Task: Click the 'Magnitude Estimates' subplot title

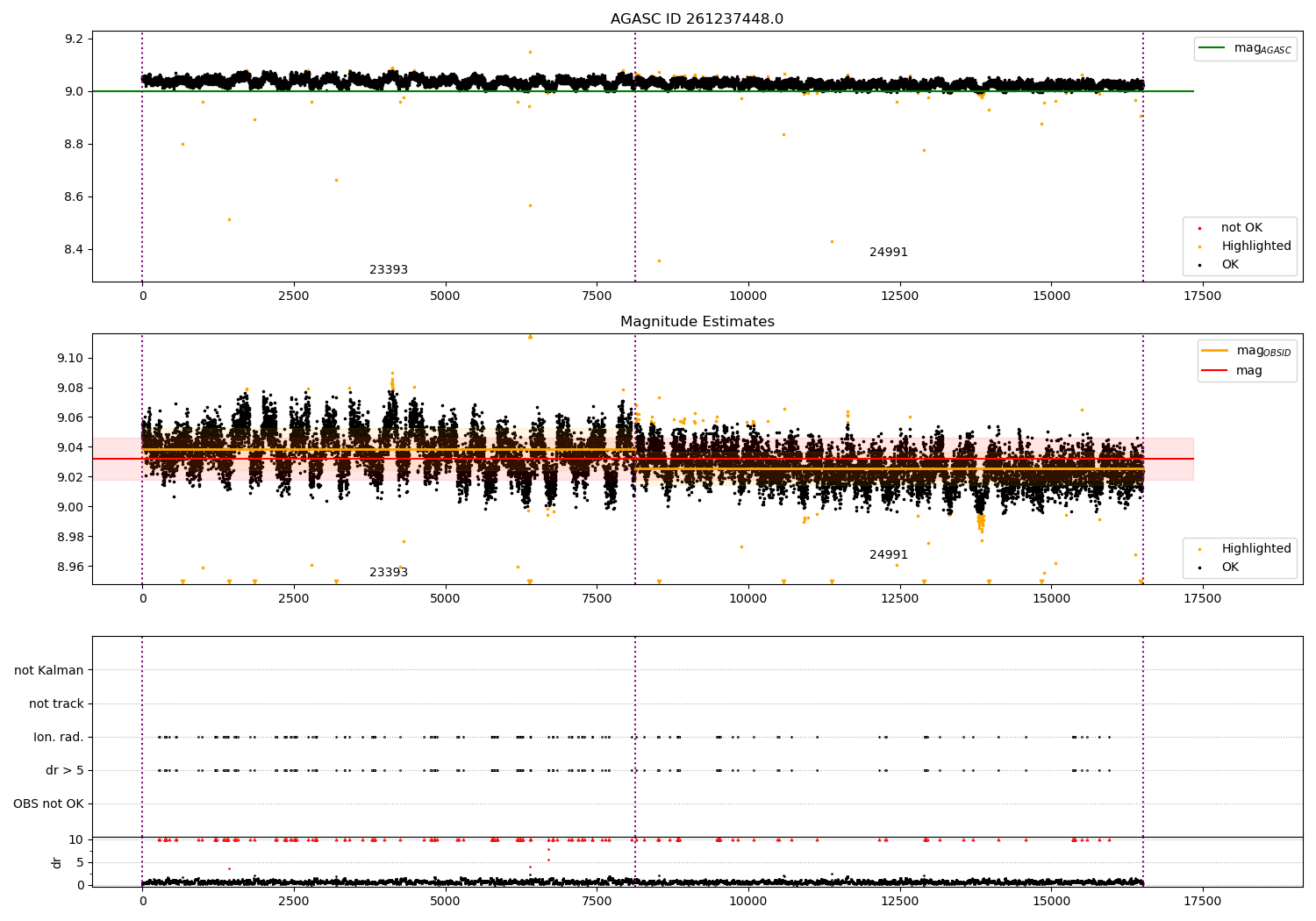Action: click(x=697, y=322)
